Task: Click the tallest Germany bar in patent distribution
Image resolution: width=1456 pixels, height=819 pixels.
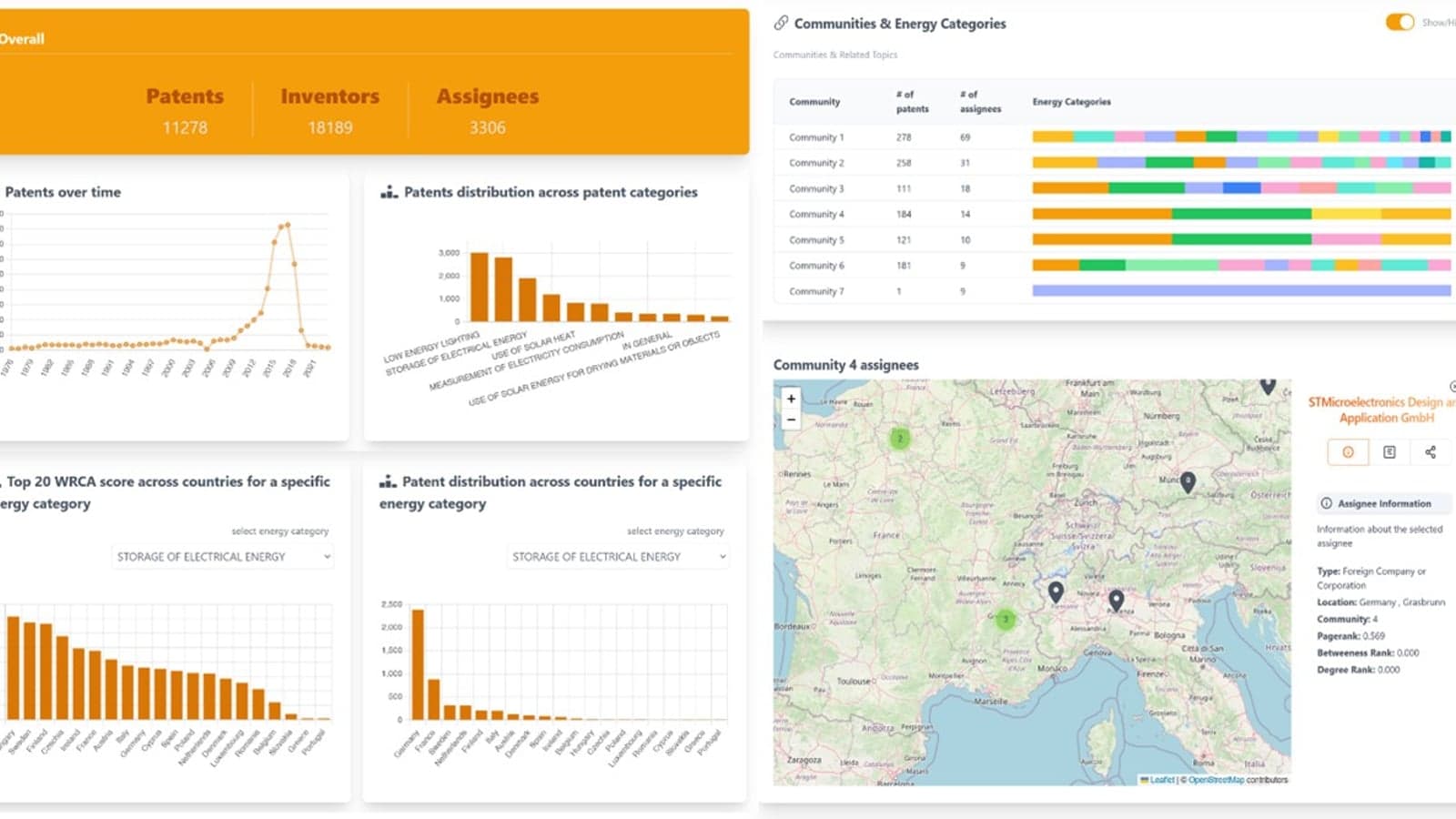Action: click(418, 664)
